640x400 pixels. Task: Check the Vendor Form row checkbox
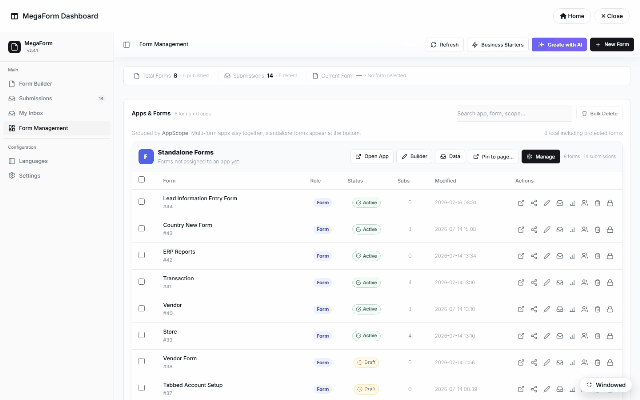pos(142,361)
